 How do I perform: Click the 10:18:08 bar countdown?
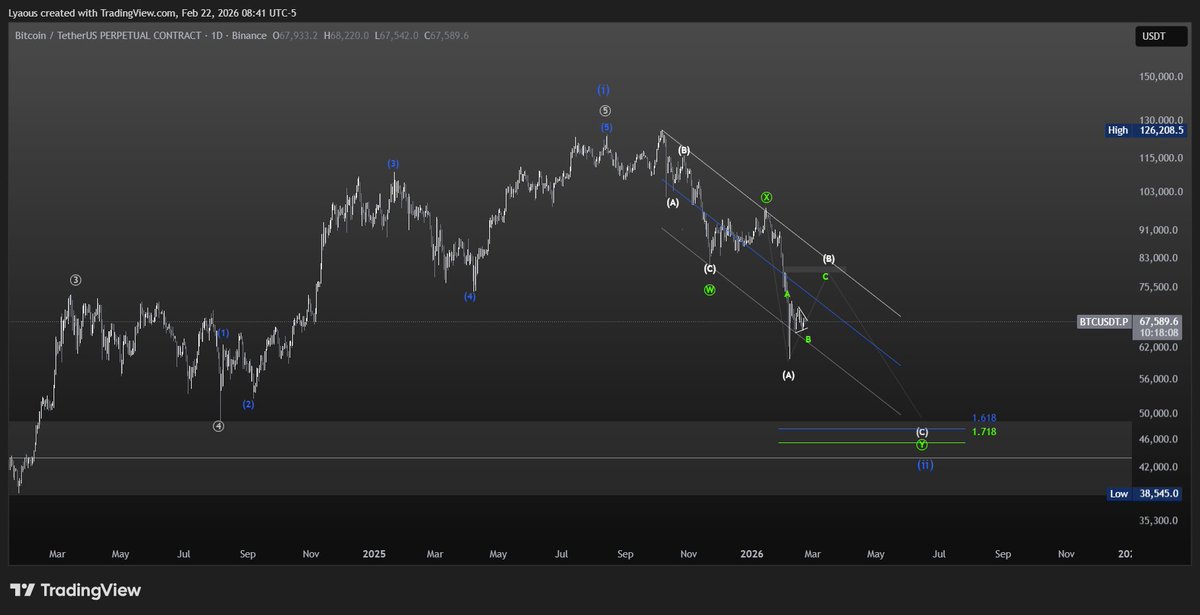click(1160, 333)
